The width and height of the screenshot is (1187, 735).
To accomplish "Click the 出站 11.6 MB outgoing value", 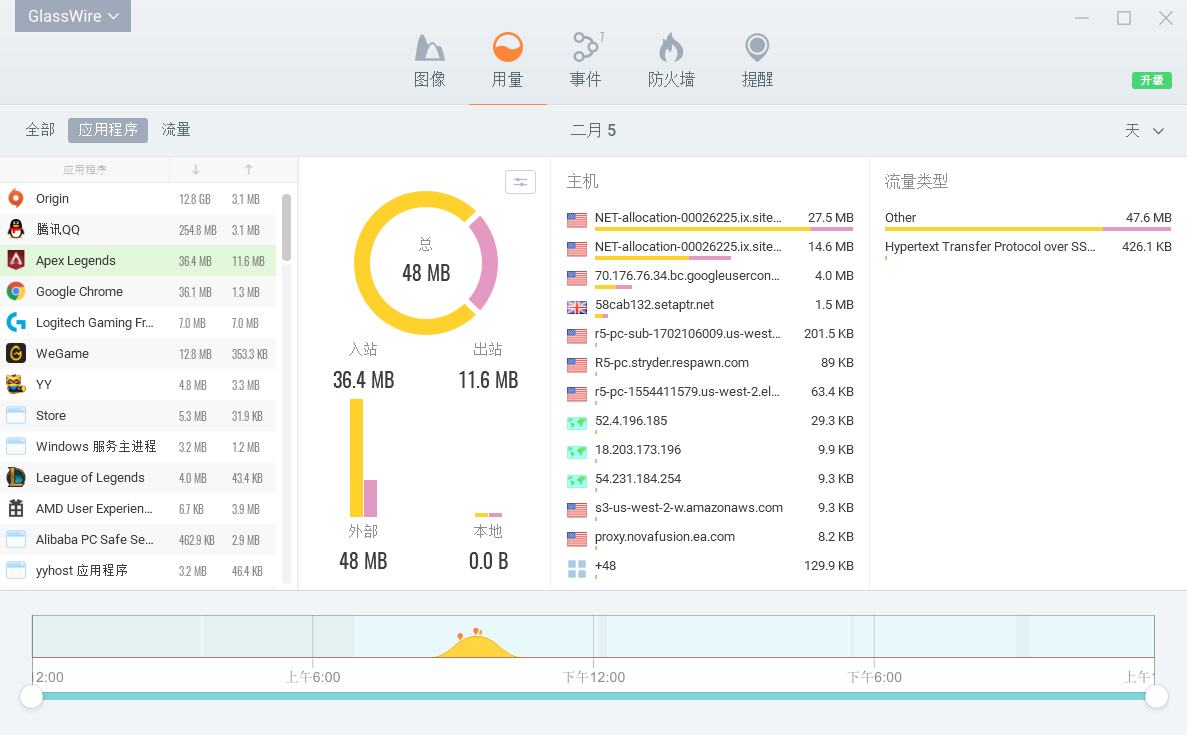I will pos(488,380).
